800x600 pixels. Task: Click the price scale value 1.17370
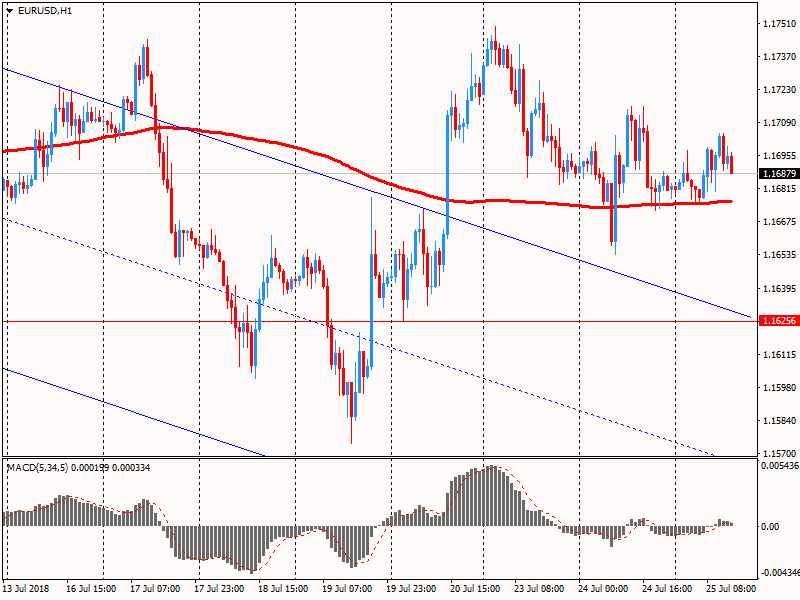(x=779, y=57)
